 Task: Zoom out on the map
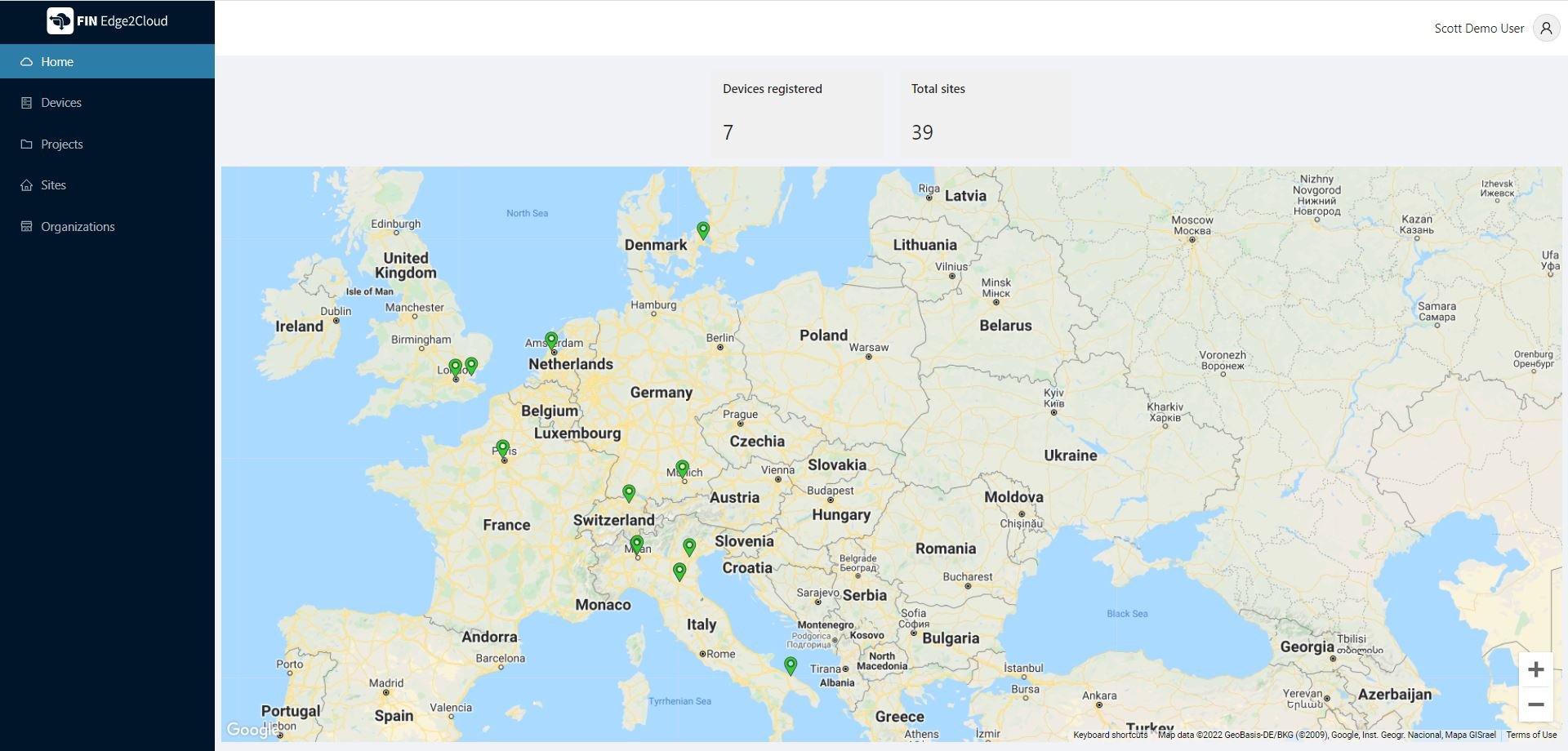[1535, 704]
